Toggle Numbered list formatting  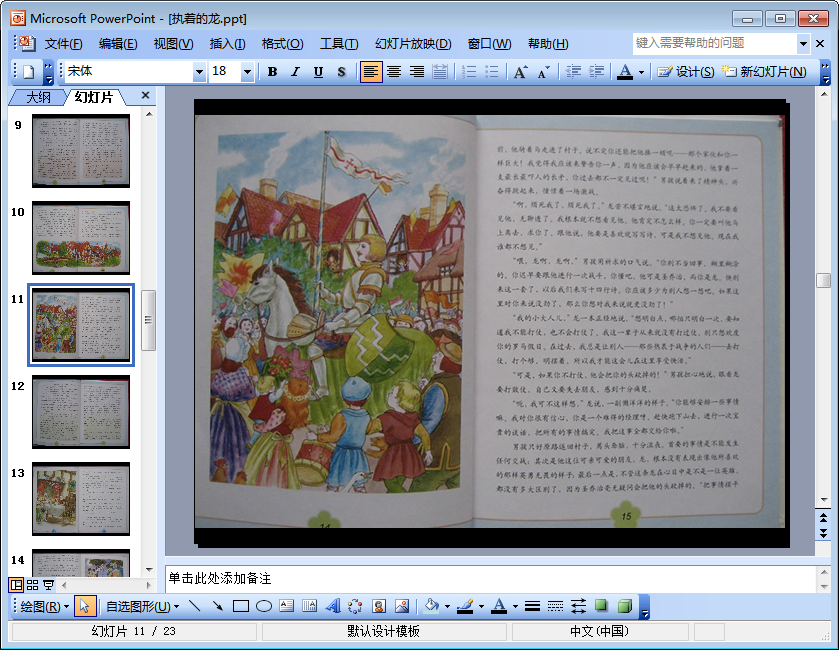pos(469,72)
